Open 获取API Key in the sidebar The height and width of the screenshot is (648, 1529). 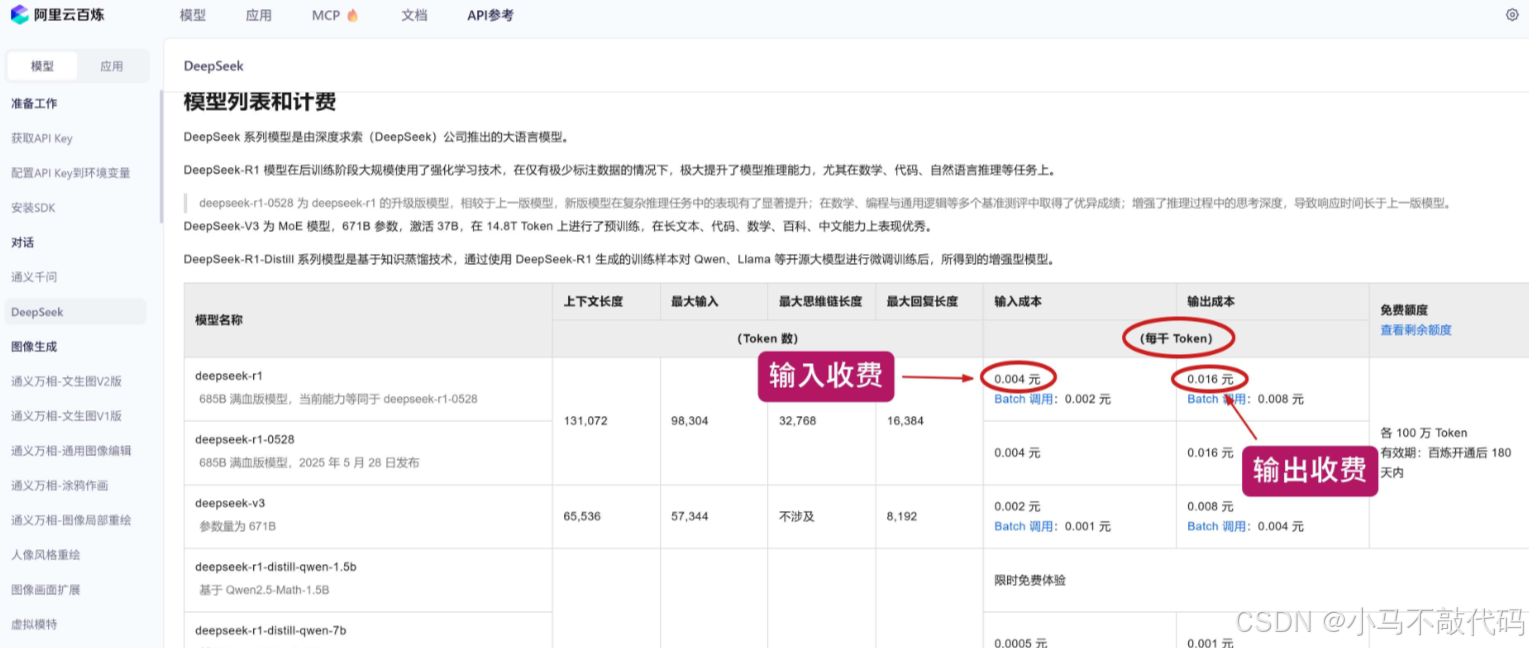click(x=42, y=138)
